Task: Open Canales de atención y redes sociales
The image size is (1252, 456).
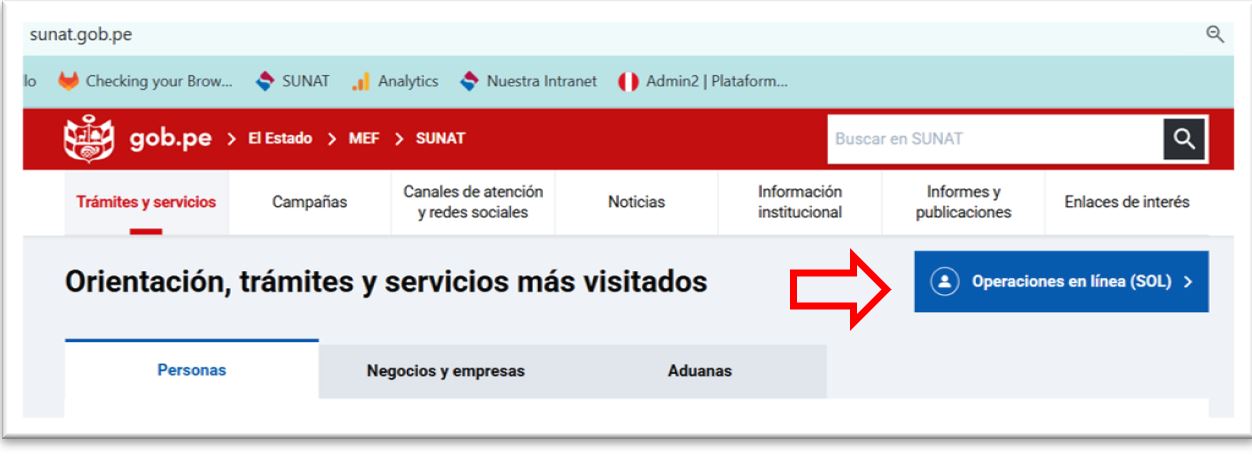Action: pos(473,202)
